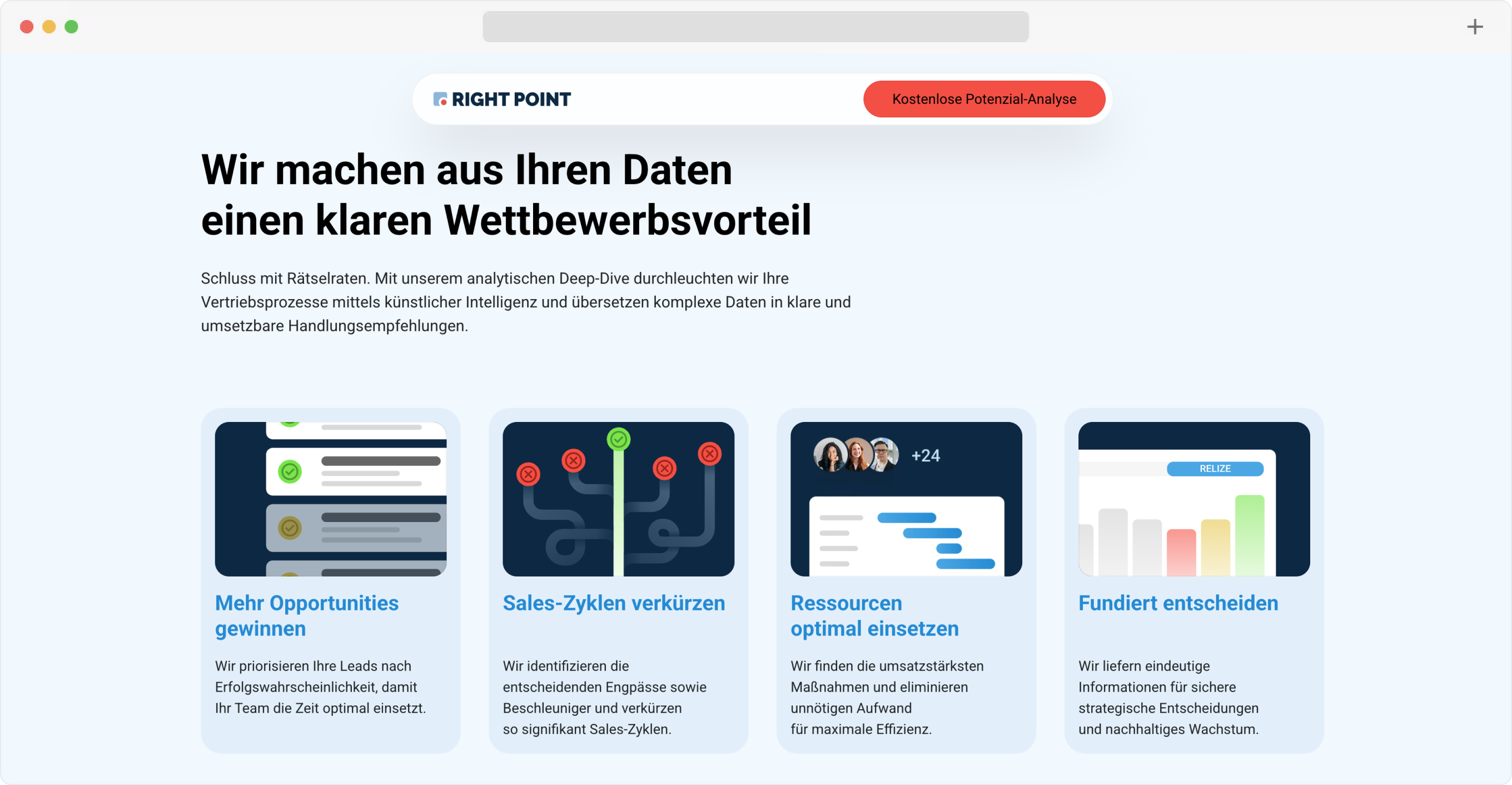The width and height of the screenshot is (1512, 785).
Task: Click the yellow bar in the bar chart
Action: pyautogui.click(x=1215, y=547)
